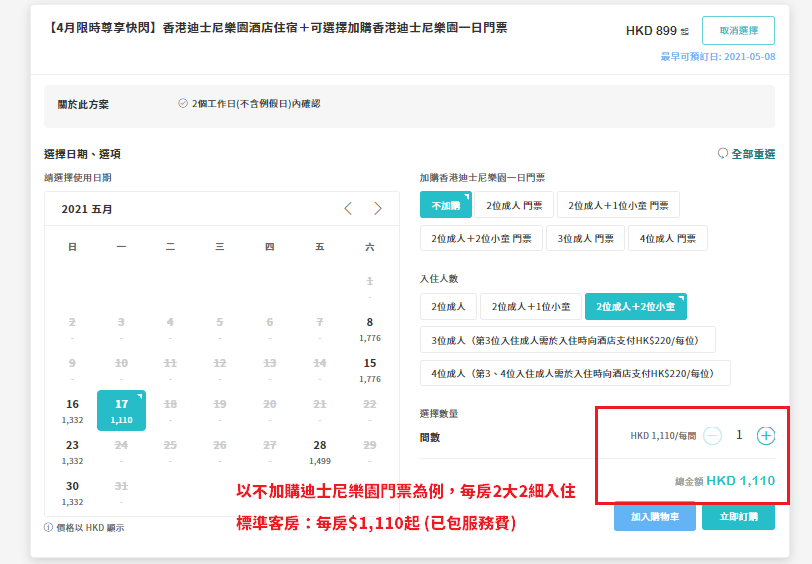
Task: Pick May 30 on calendar
Action: point(72,493)
